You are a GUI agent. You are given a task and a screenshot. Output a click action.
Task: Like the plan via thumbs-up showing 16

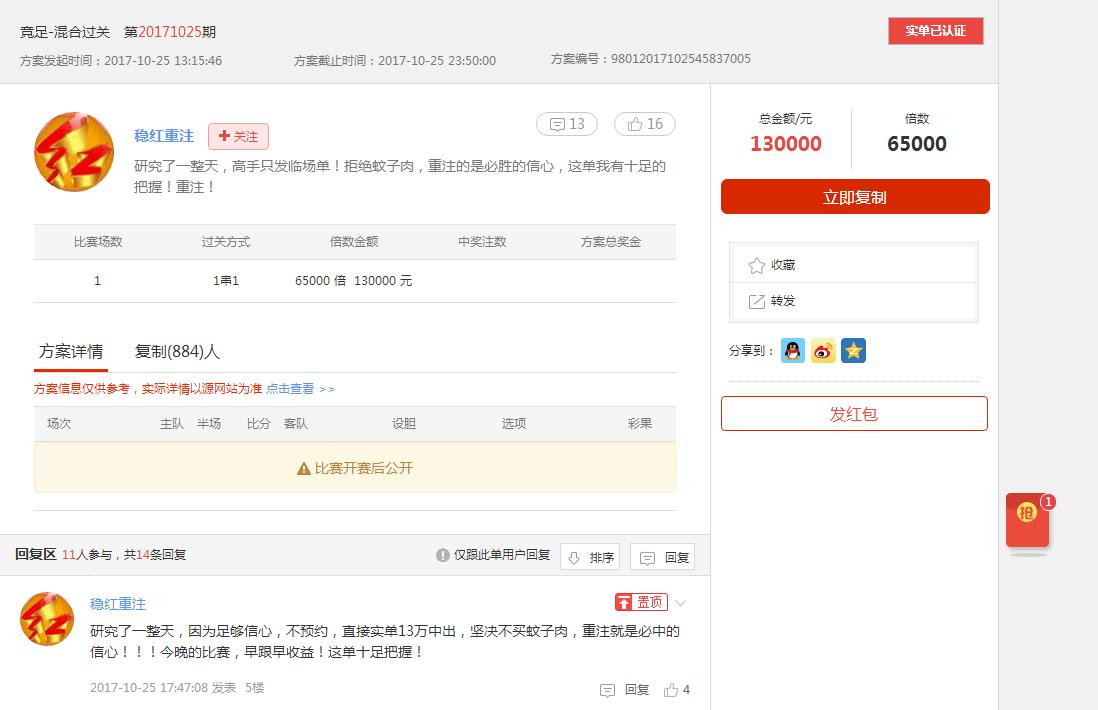[x=644, y=123]
